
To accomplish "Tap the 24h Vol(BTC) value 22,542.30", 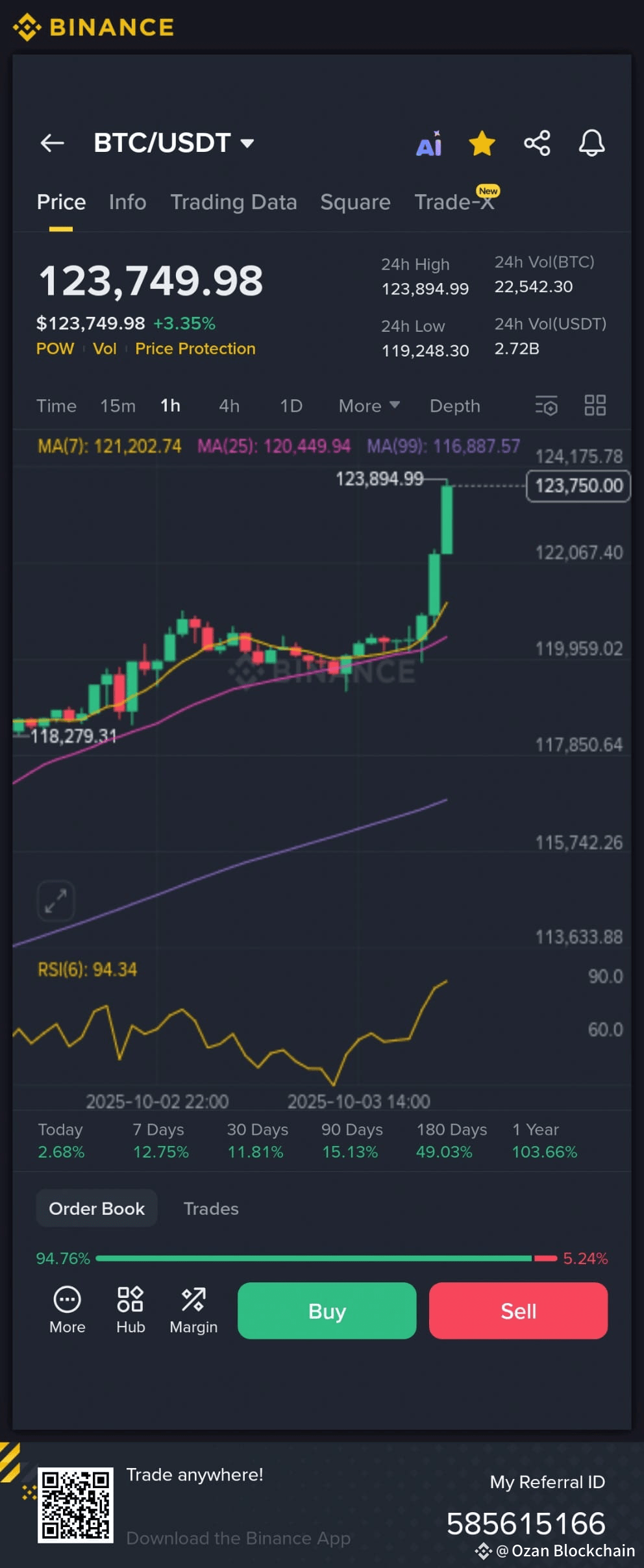I will point(534,286).
